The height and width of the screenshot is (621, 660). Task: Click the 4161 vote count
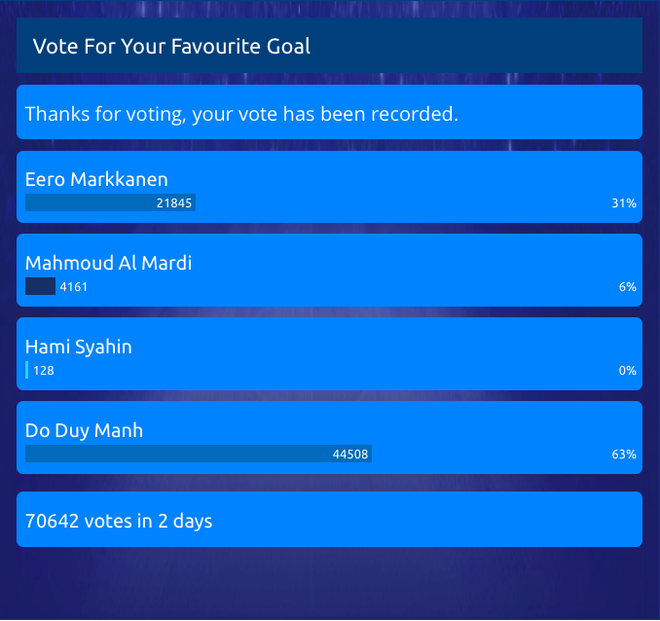[x=74, y=287]
